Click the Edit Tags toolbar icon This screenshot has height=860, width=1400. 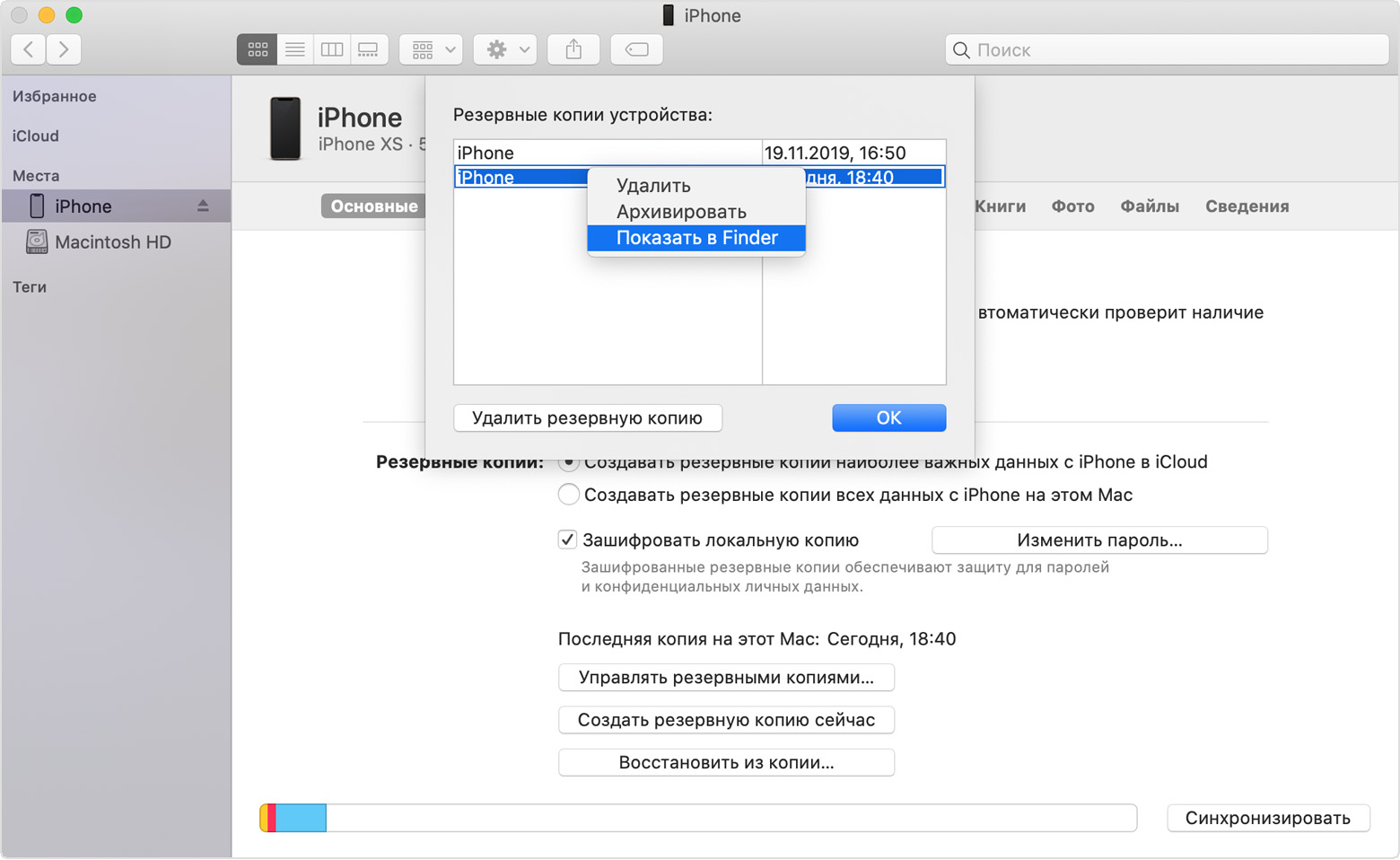(637, 49)
